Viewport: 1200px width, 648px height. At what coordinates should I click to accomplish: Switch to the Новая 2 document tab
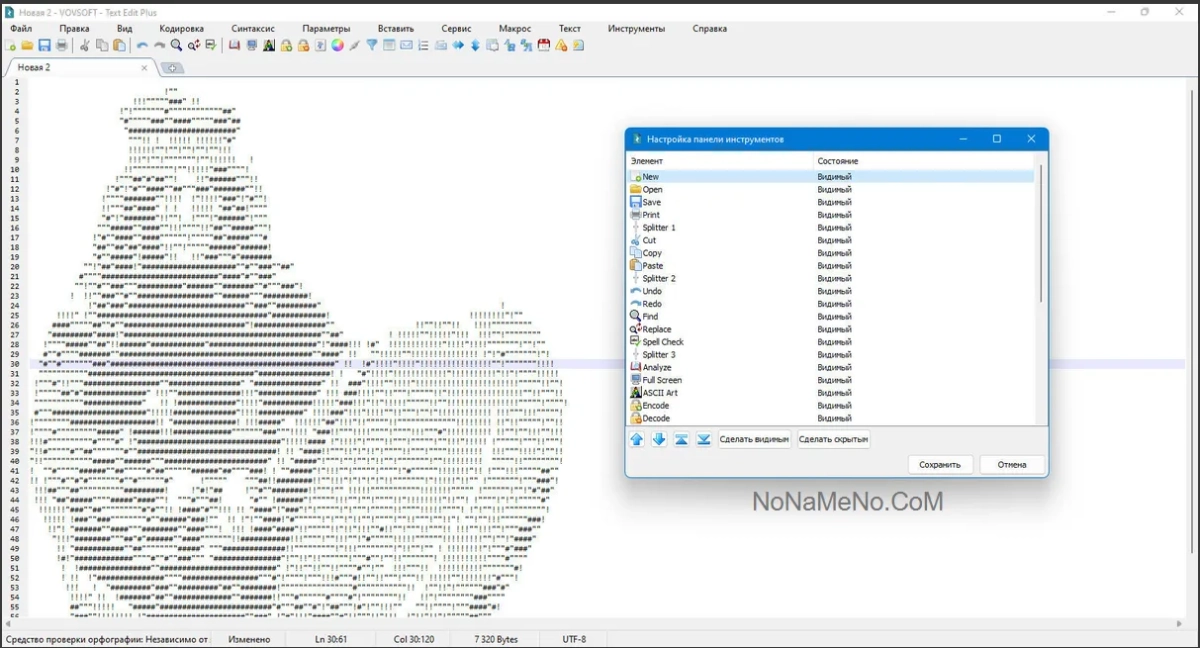34,67
